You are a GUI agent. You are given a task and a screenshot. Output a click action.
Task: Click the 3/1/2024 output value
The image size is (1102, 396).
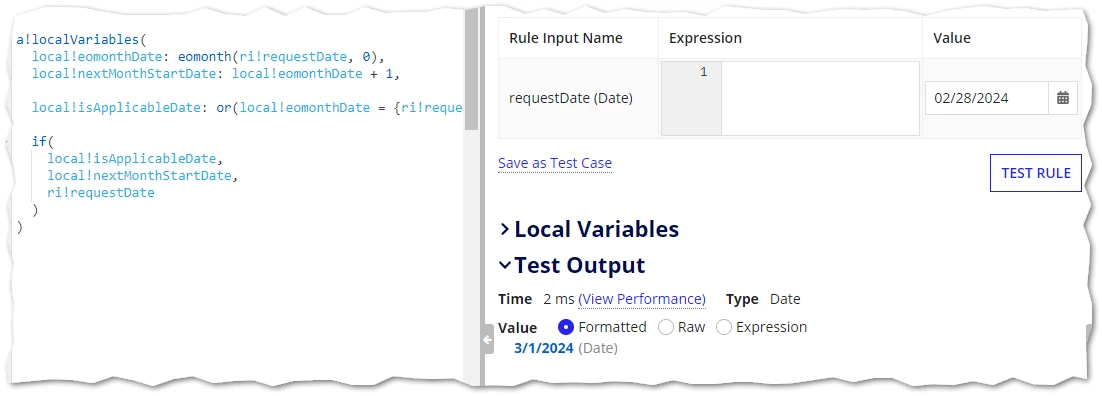click(x=543, y=347)
